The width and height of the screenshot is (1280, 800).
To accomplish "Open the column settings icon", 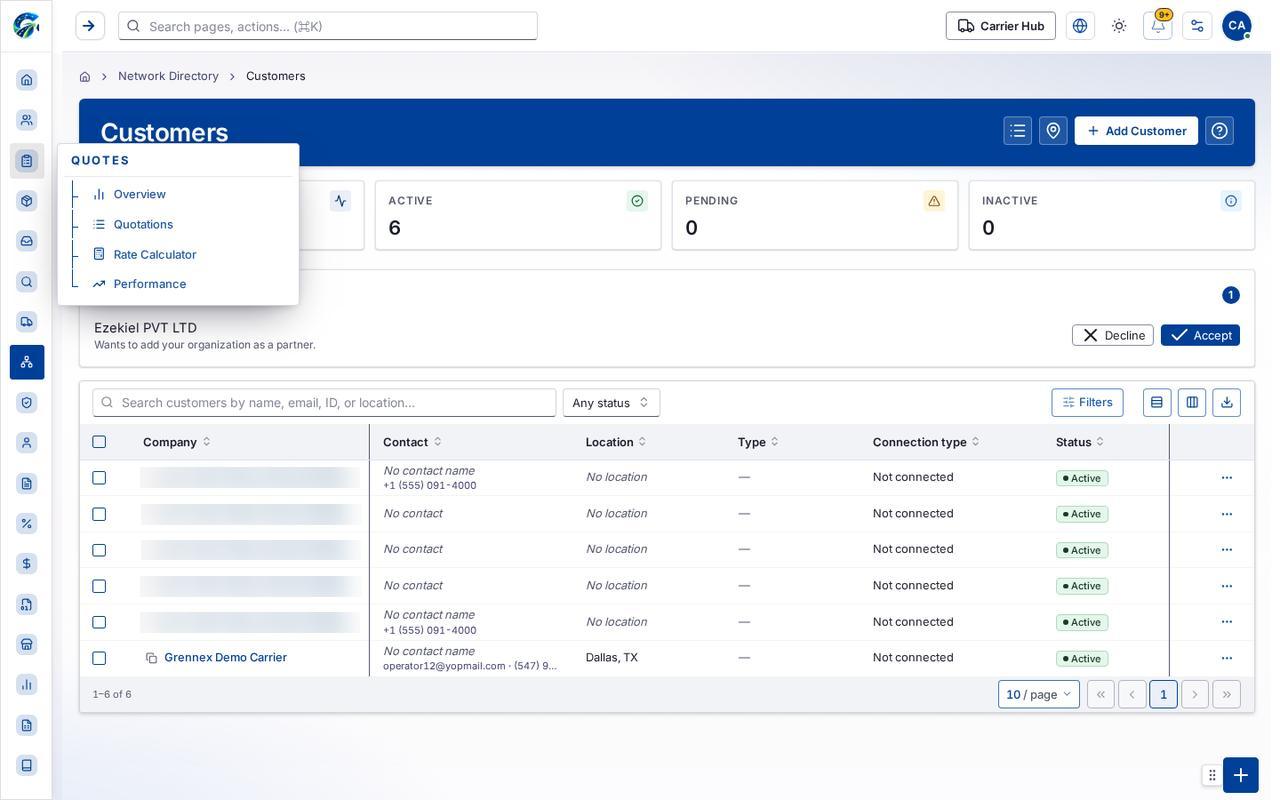I will click(1192, 403).
